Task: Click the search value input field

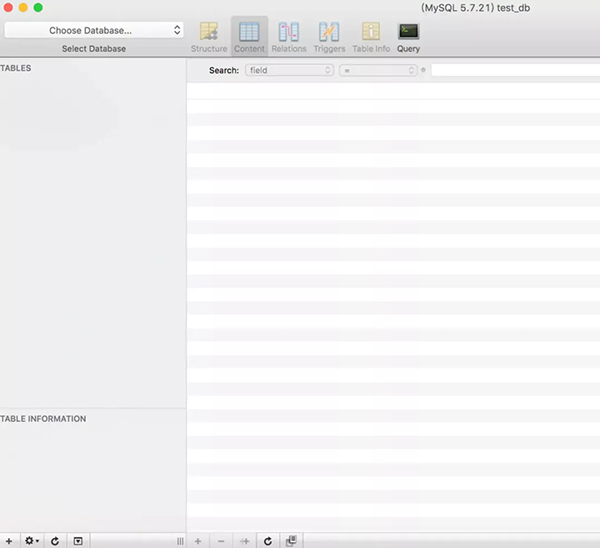Action: point(515,70)
